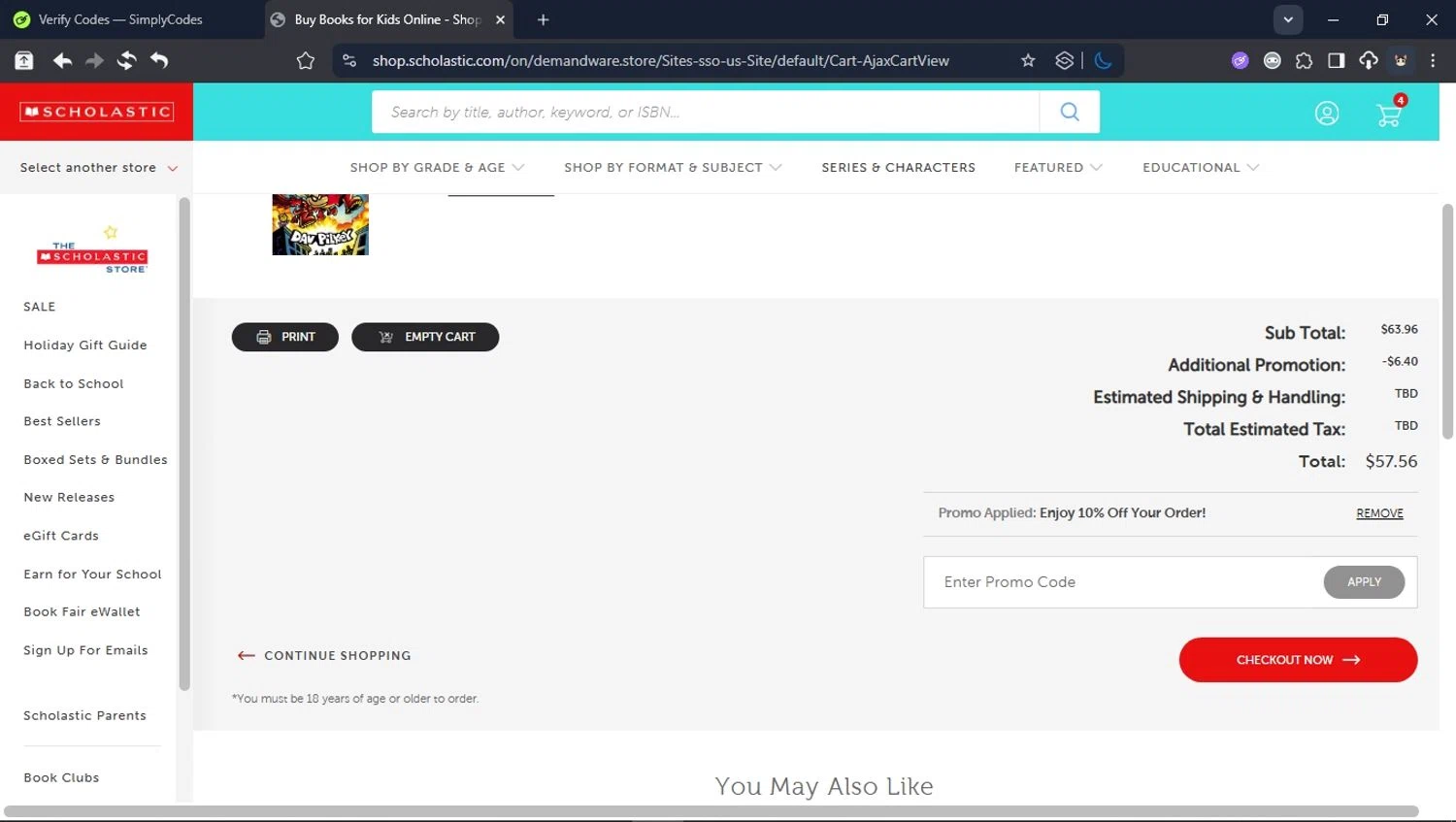The height and width of the screenshot is (822, 1456).
Task: Open the tab search dropdown arrow
Action: [x=1288, y=19]
